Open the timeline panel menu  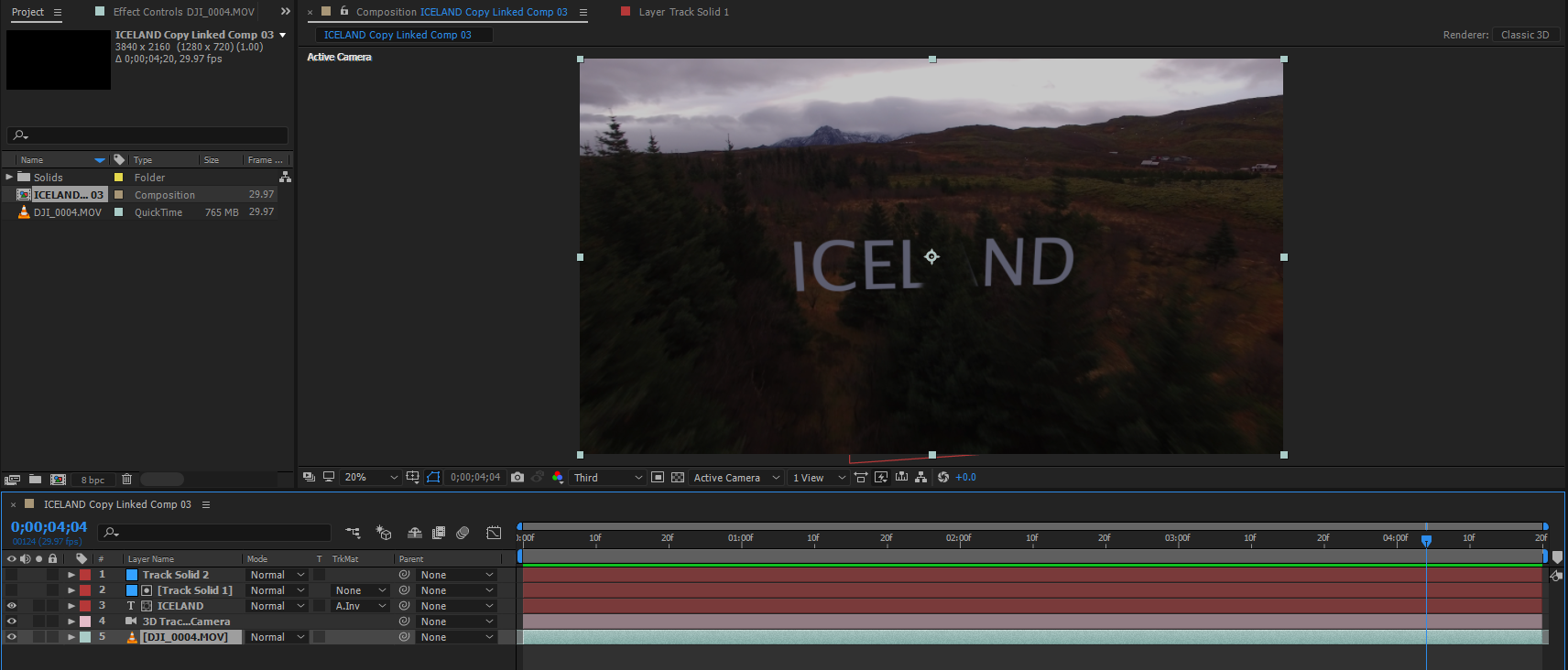[206, 504]
